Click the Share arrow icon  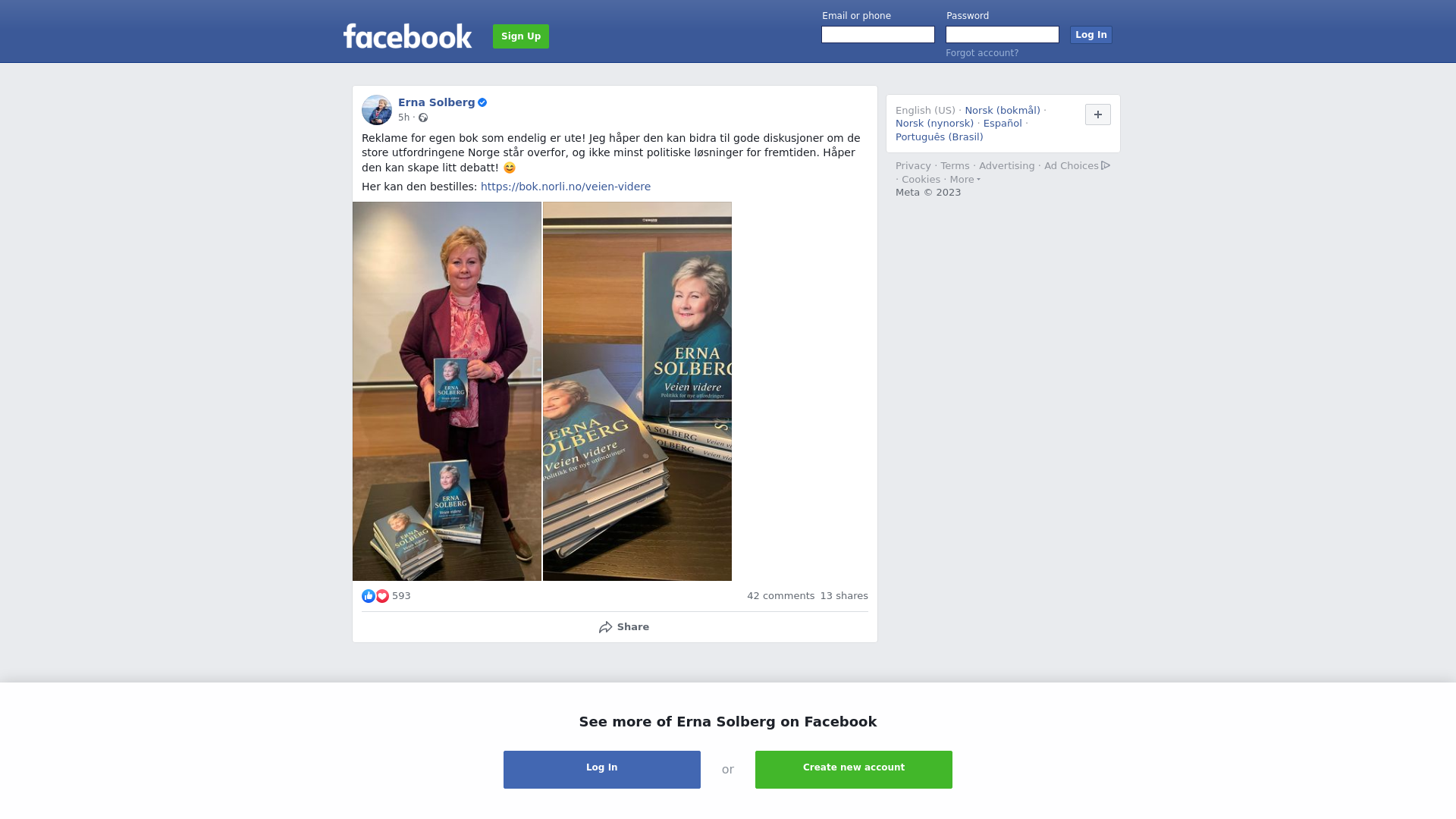click(605, 627)
